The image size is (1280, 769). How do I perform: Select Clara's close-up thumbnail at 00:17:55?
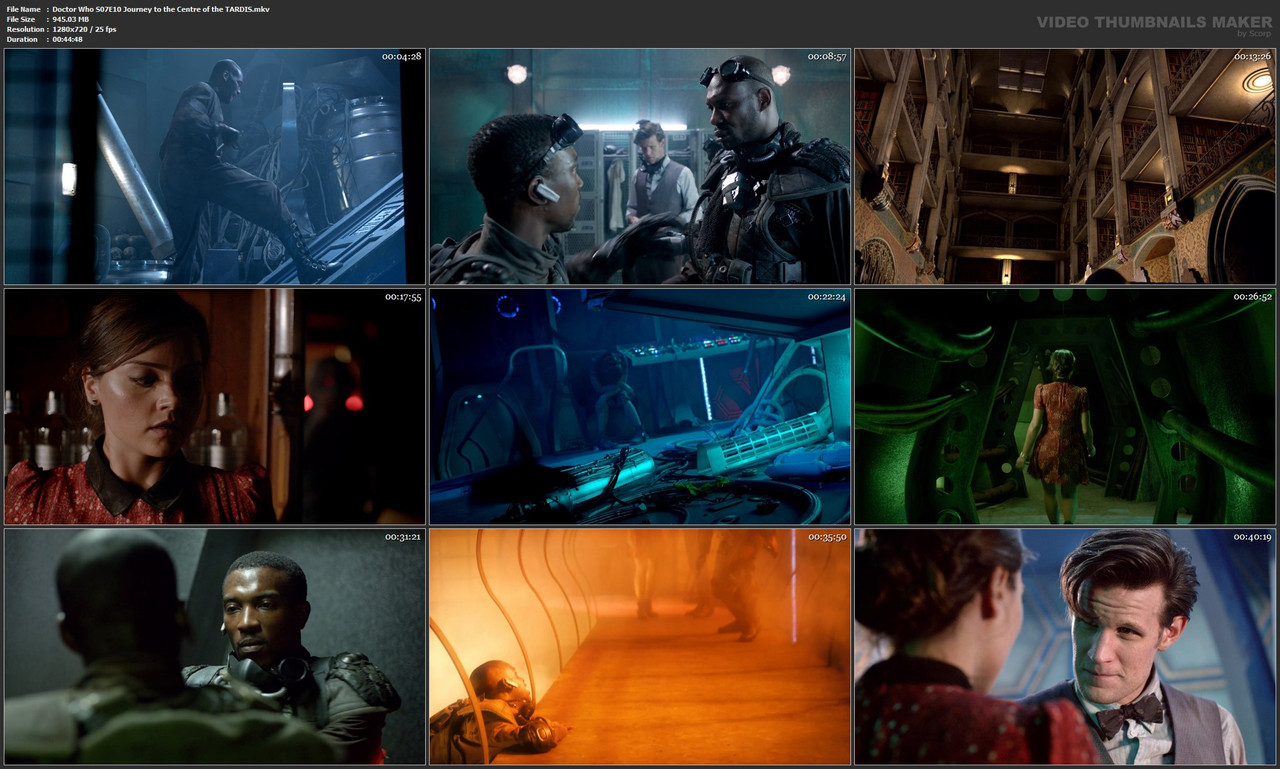pyautogui.click(x=215, y=405)
